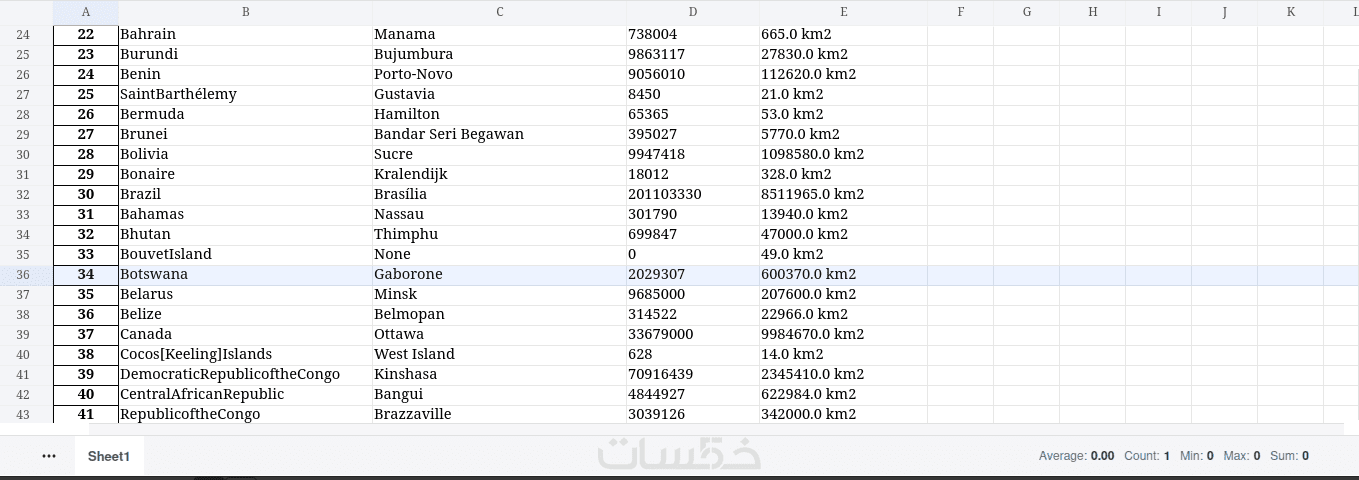The width and height of the screenshot is (1359, 480).
Task: Select column B header
Action: [x=245, y=12]
